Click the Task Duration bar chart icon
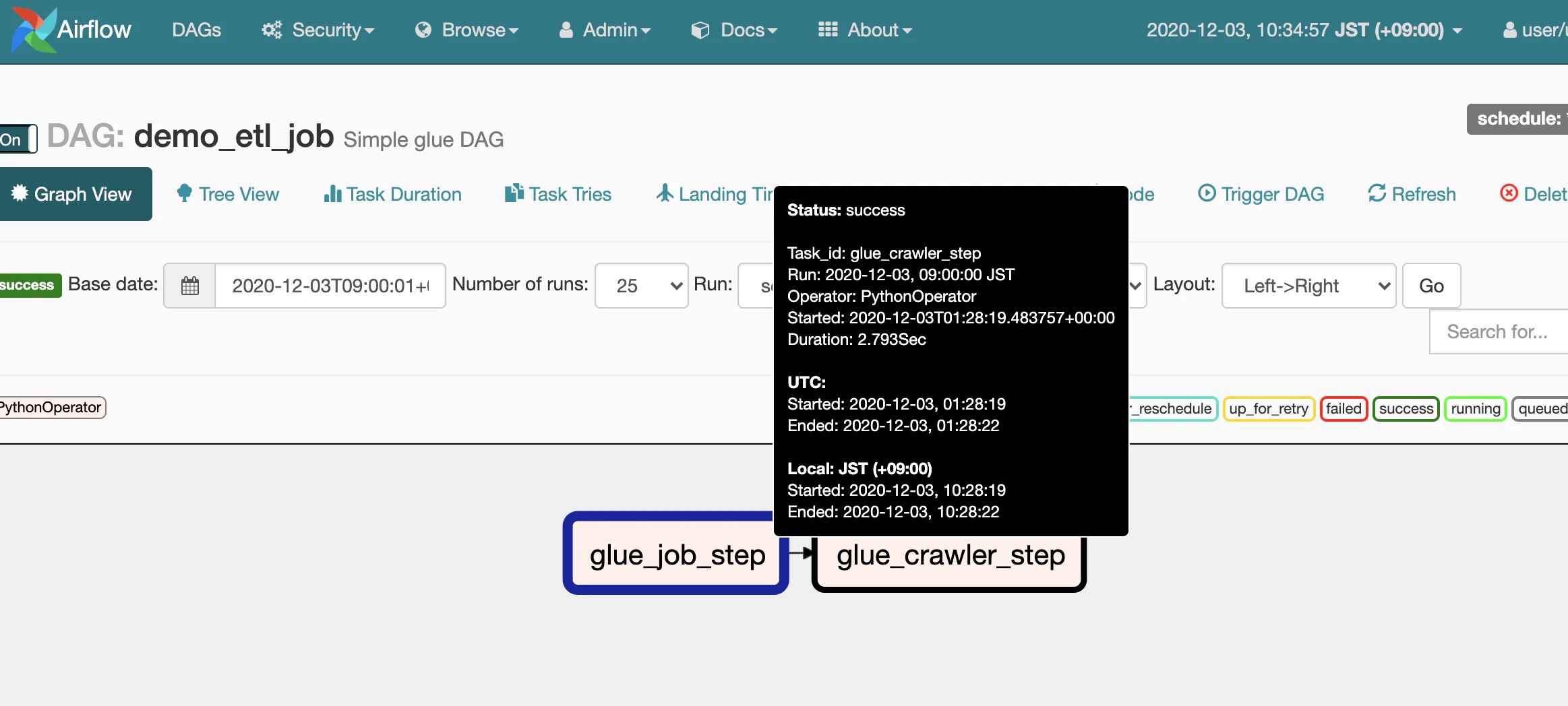Viewport: 1568px width, 706px height. point(332,193)
